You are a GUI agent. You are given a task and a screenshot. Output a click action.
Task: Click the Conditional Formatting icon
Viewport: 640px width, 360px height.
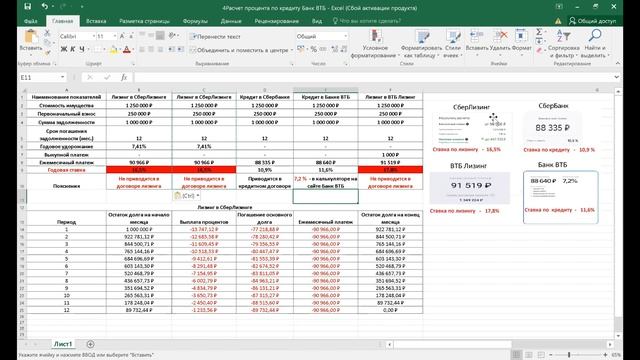pyautogui.click(x=375, y=36)
